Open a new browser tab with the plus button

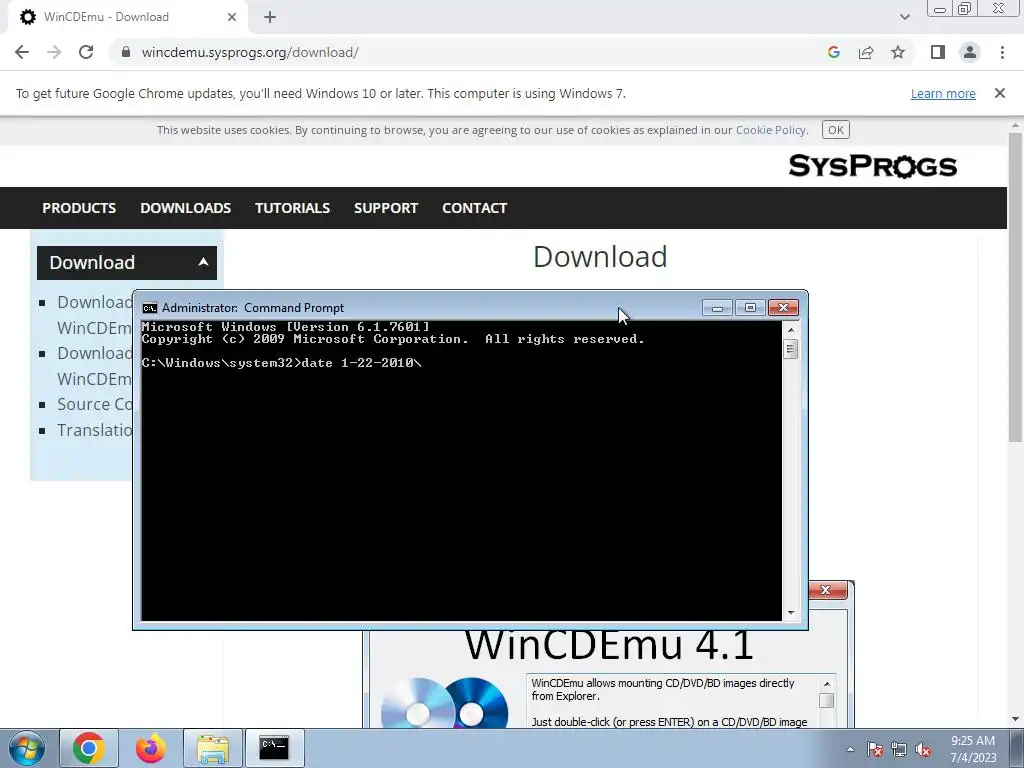[x=270, y=17]
